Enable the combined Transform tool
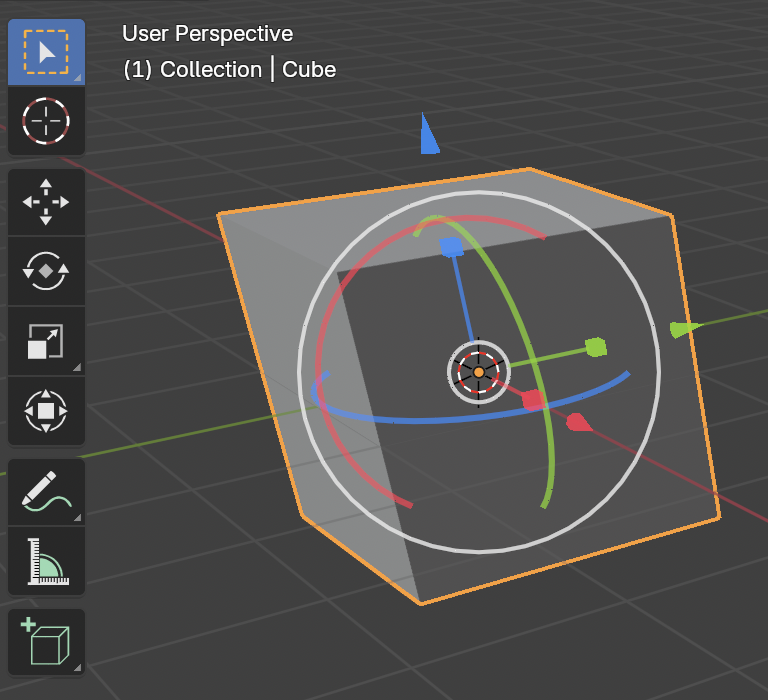Image resolution: width=768 pixels, height=700 pixels. pyautogui.click(x=46, y=410)
